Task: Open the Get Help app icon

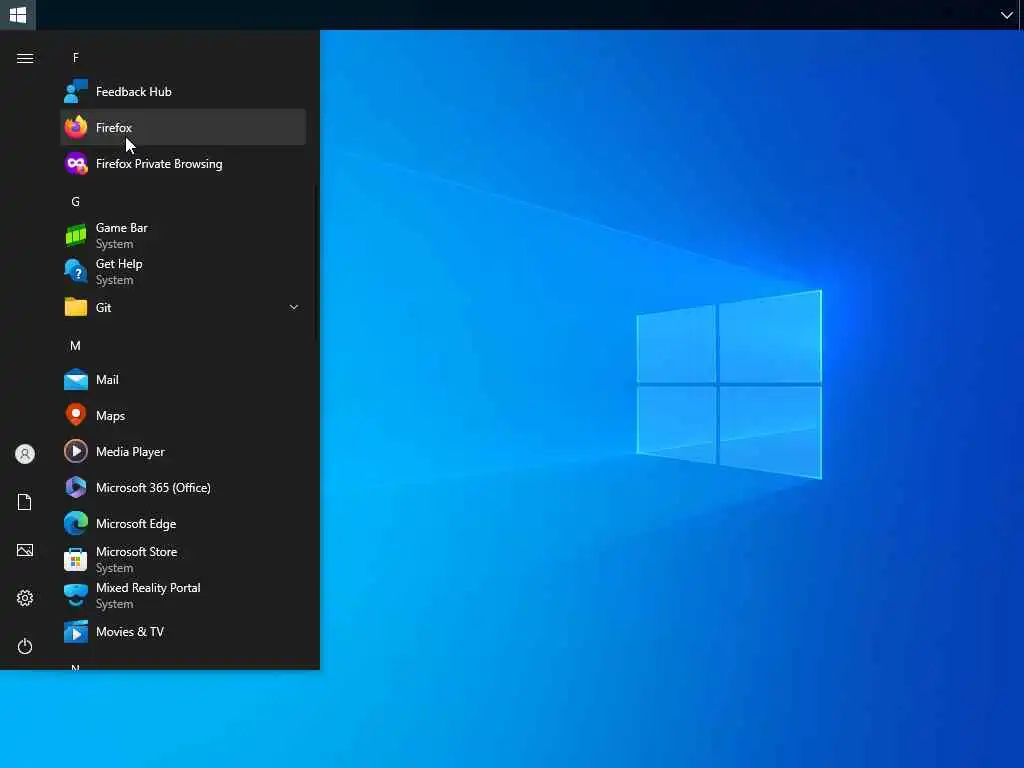Action: [x=76, y=271]
